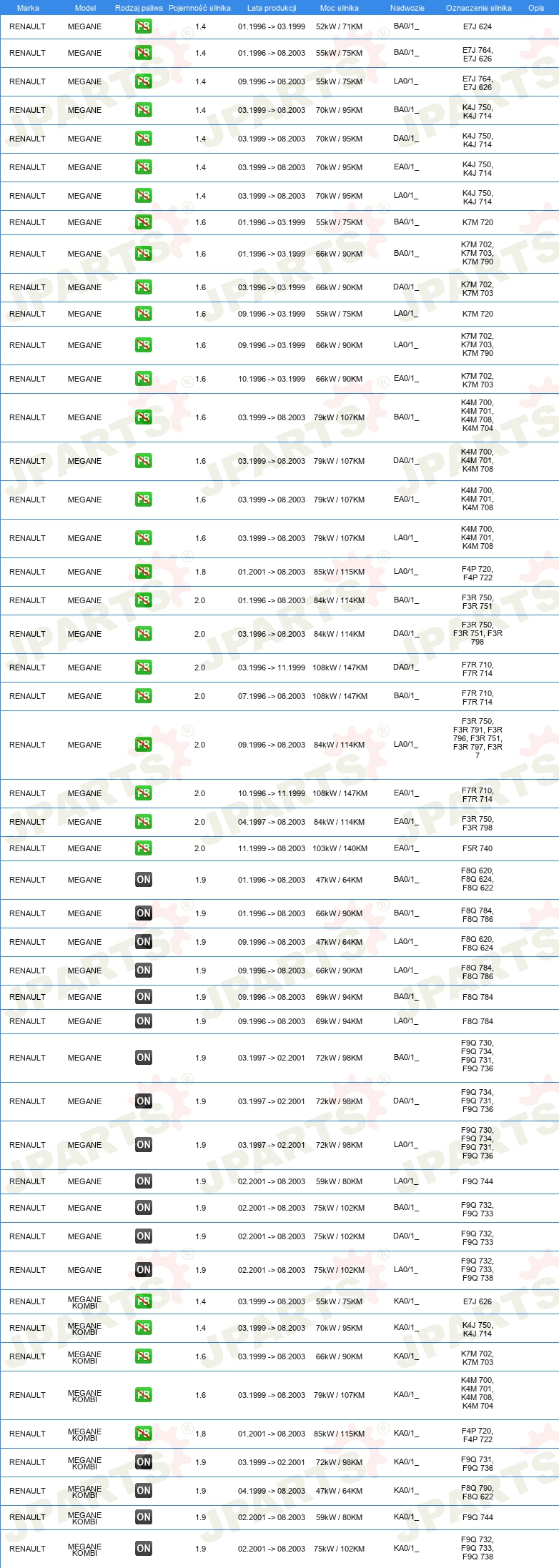Click petrol icon in 10.1996 -> 11.1999 row
Screen dimensions: 559x1568
(143, 793)
